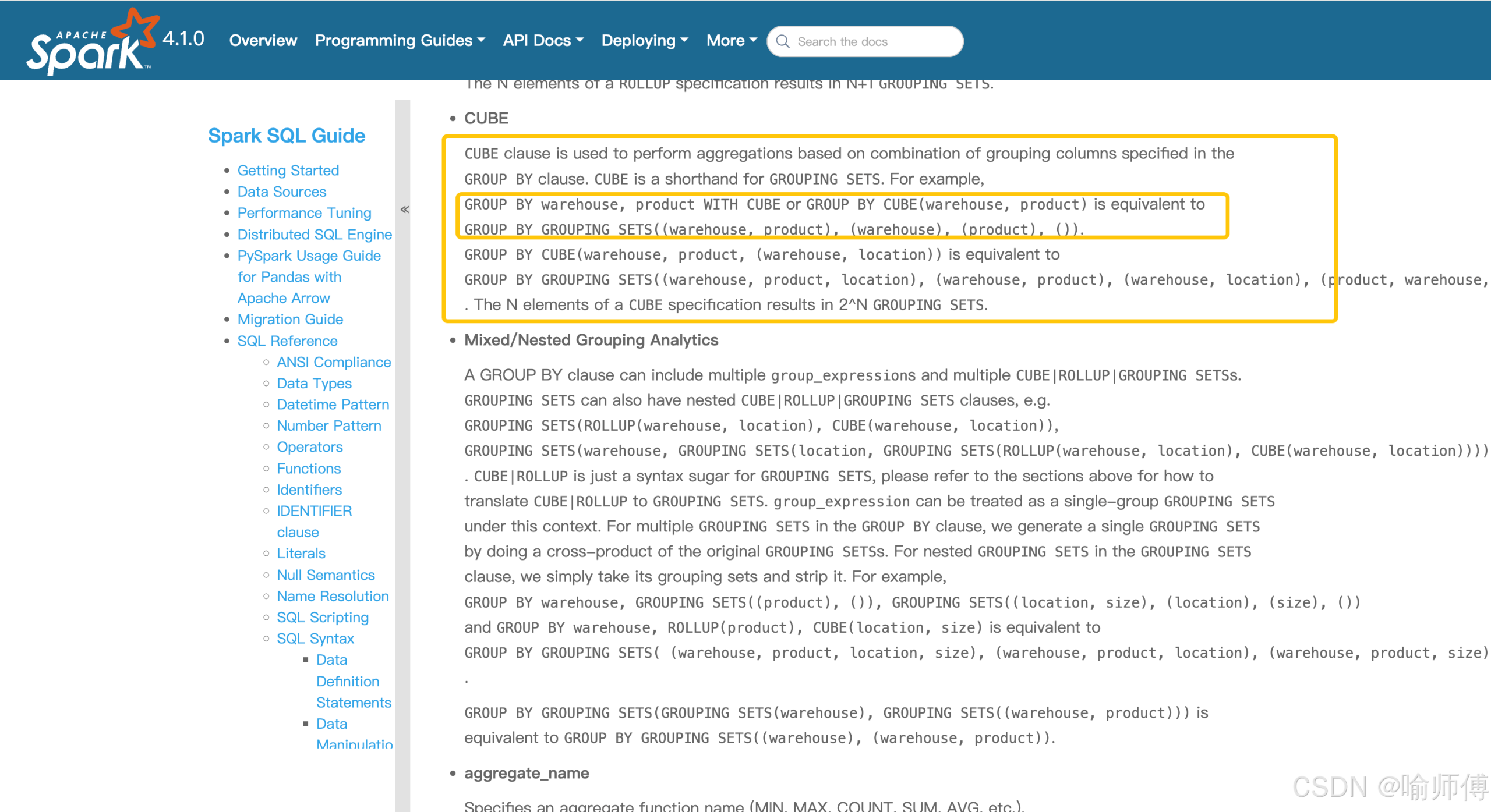
Task: Click the search magnifier icon
Action: tap(783, 41)
